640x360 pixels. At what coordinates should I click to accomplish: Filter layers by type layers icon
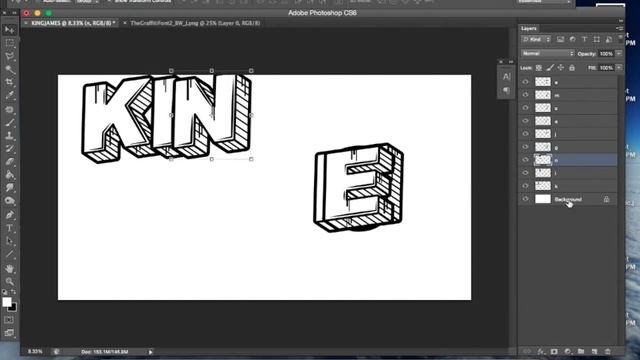(x=584, y=40)
